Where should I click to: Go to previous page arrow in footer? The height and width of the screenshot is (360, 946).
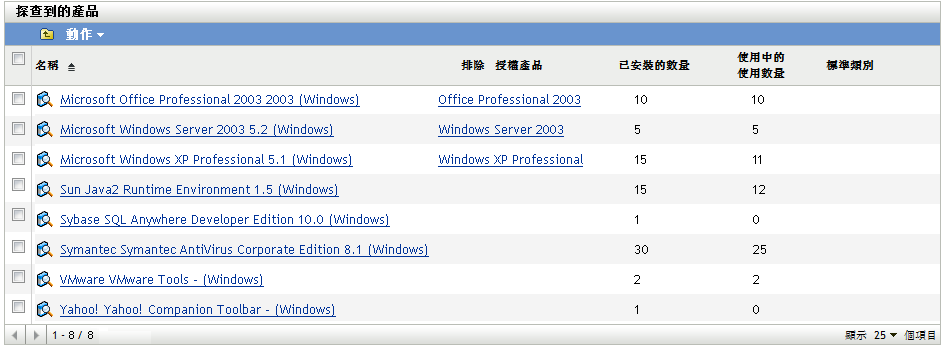14,335
